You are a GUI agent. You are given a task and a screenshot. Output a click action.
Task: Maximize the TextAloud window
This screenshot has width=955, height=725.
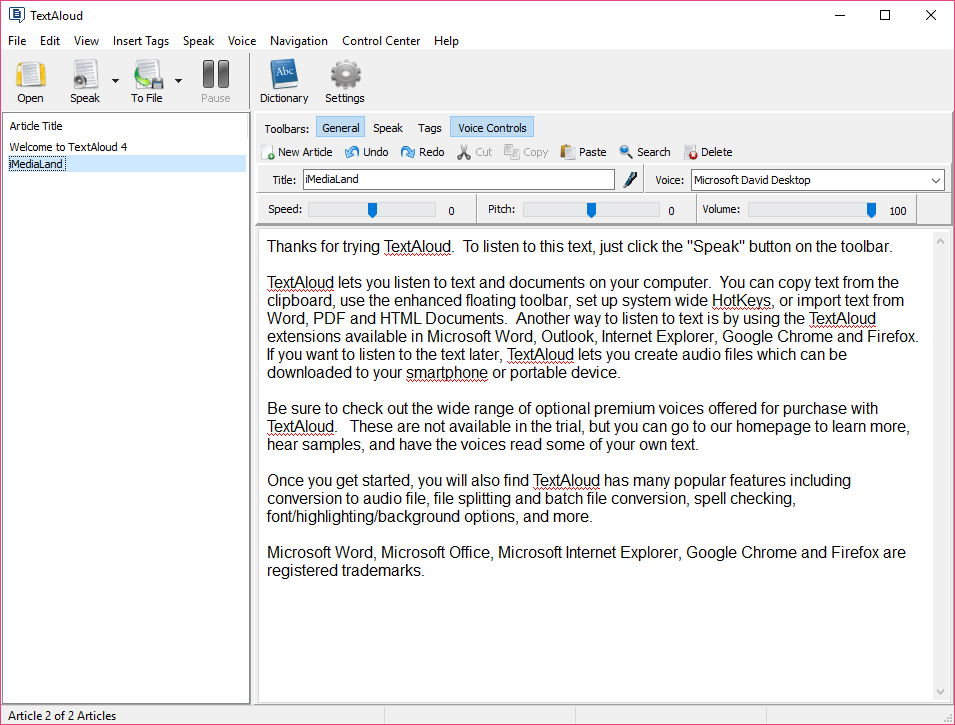(885, 15)
